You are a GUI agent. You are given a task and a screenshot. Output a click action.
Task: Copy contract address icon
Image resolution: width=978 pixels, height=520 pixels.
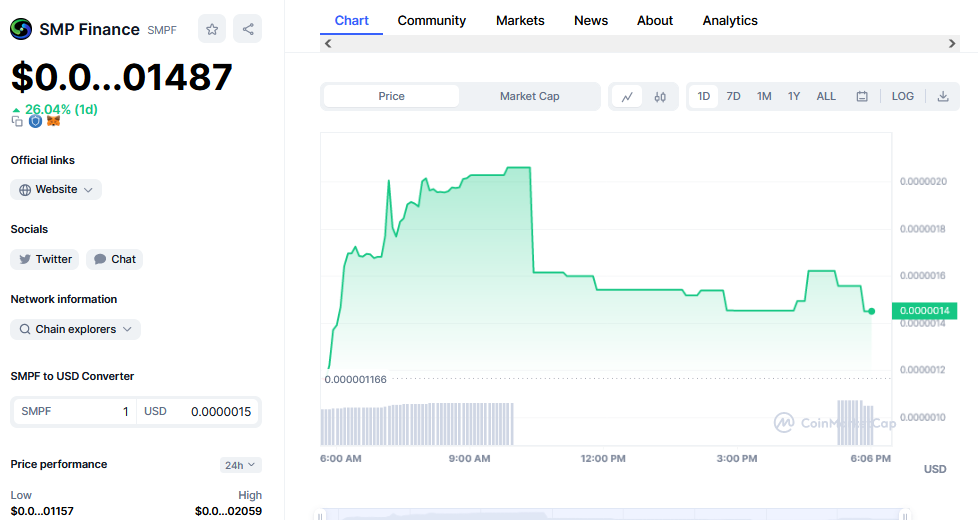coord(17,122)
